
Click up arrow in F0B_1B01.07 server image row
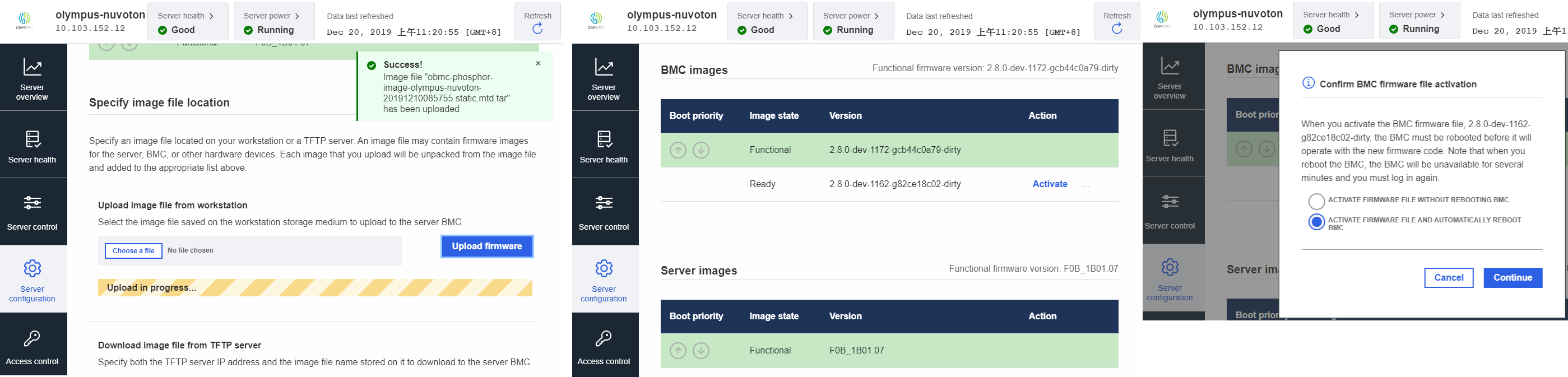coord(678,351)
